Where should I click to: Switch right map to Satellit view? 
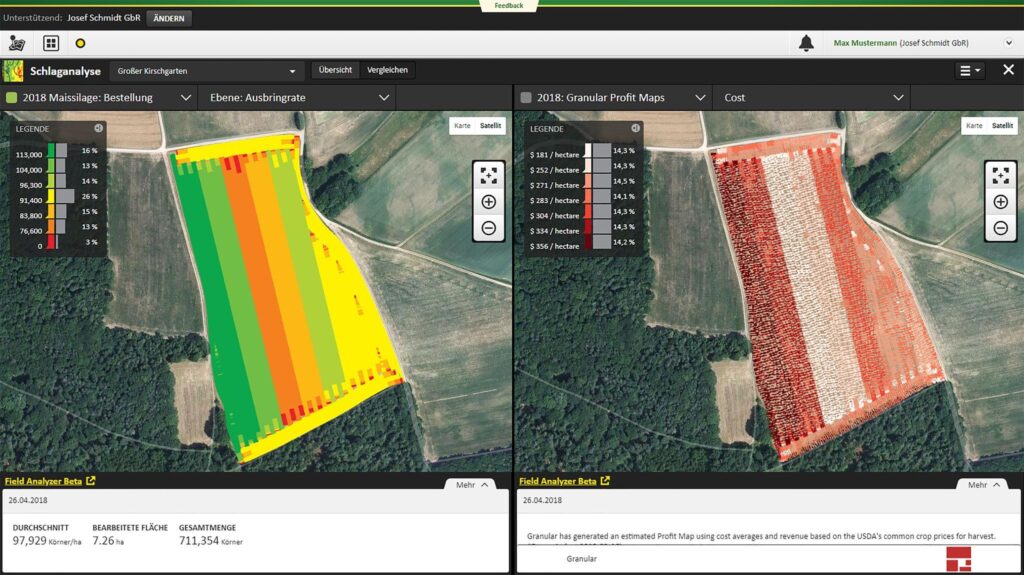[1002, 125]
